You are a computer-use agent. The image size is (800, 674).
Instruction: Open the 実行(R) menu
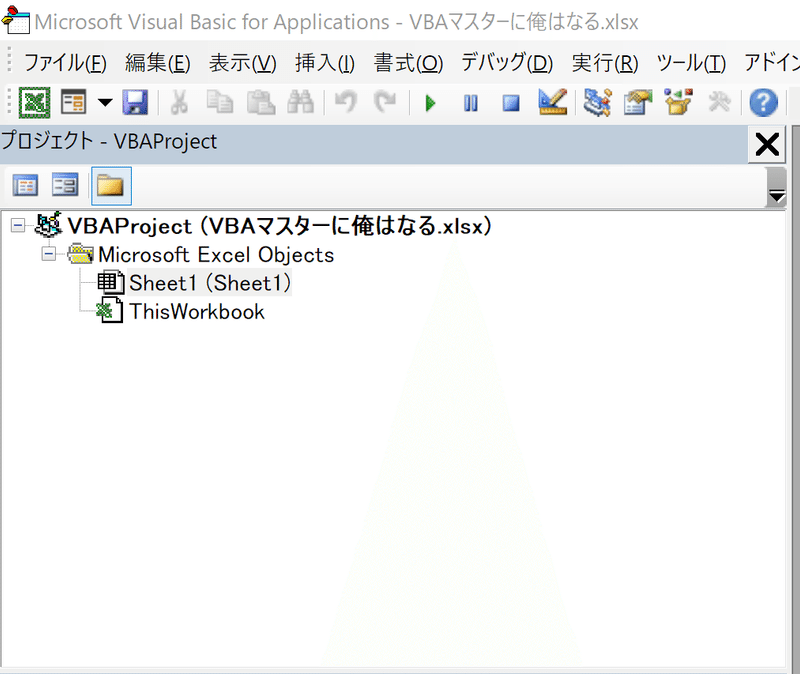point(605,63)
